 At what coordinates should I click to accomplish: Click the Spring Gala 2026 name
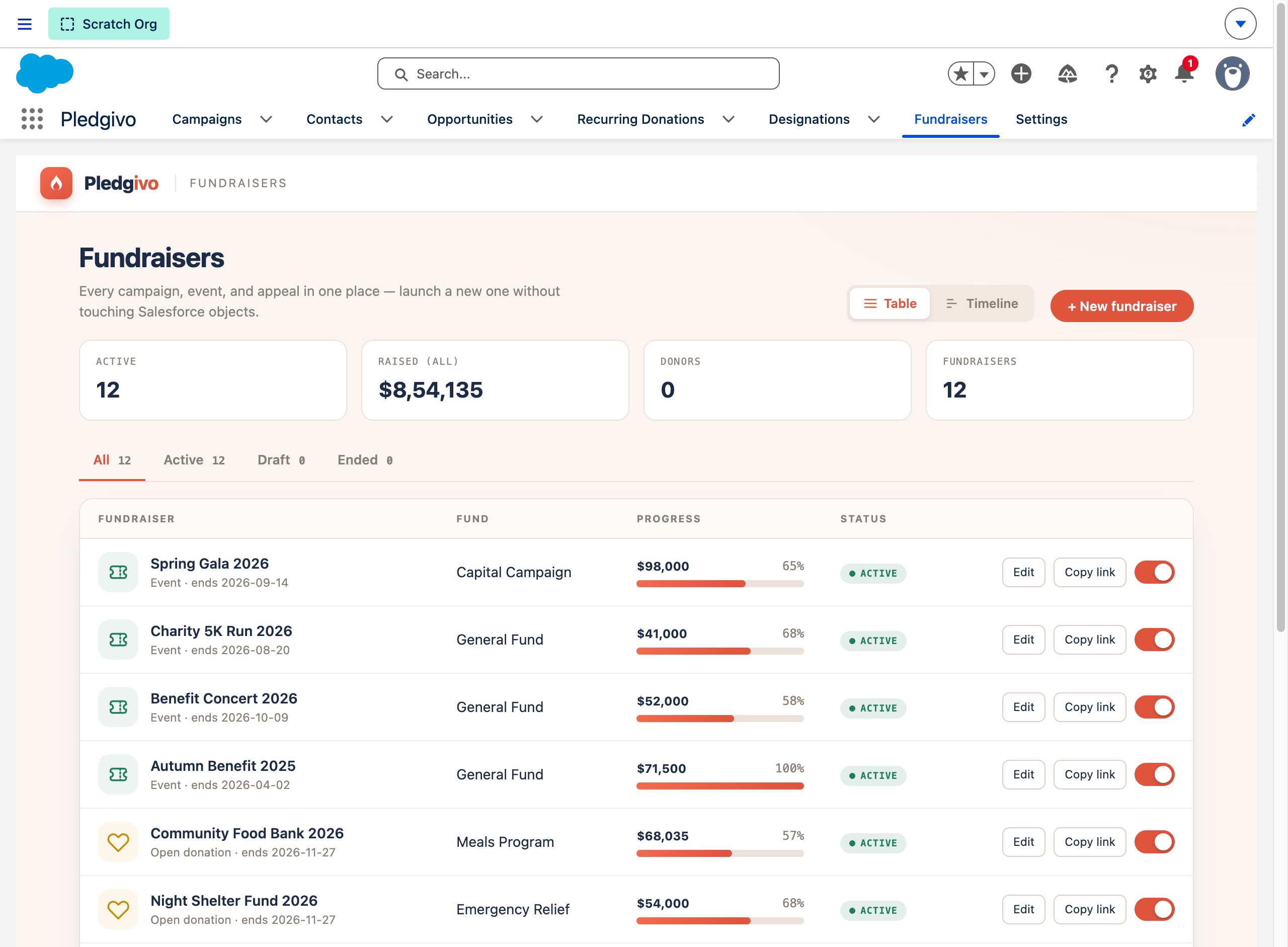[x=209, y=564]
